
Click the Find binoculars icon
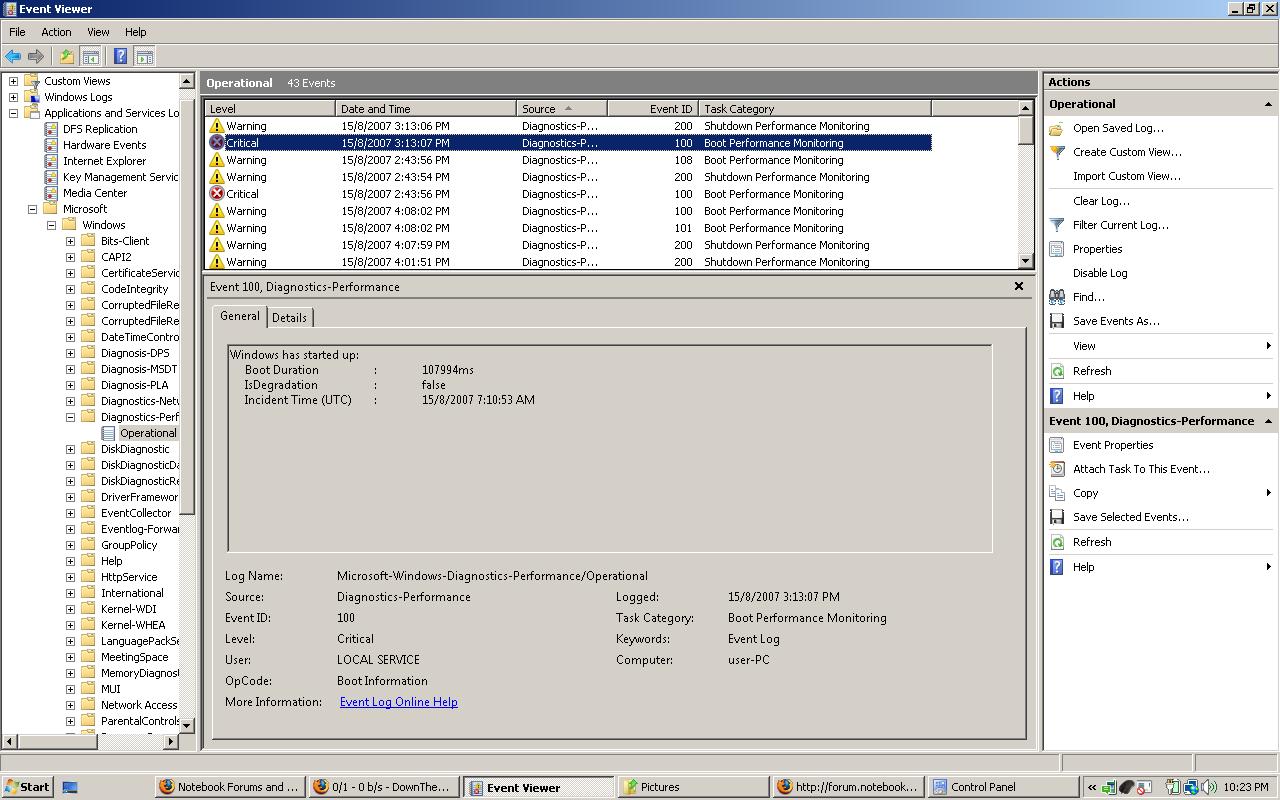1057,297
